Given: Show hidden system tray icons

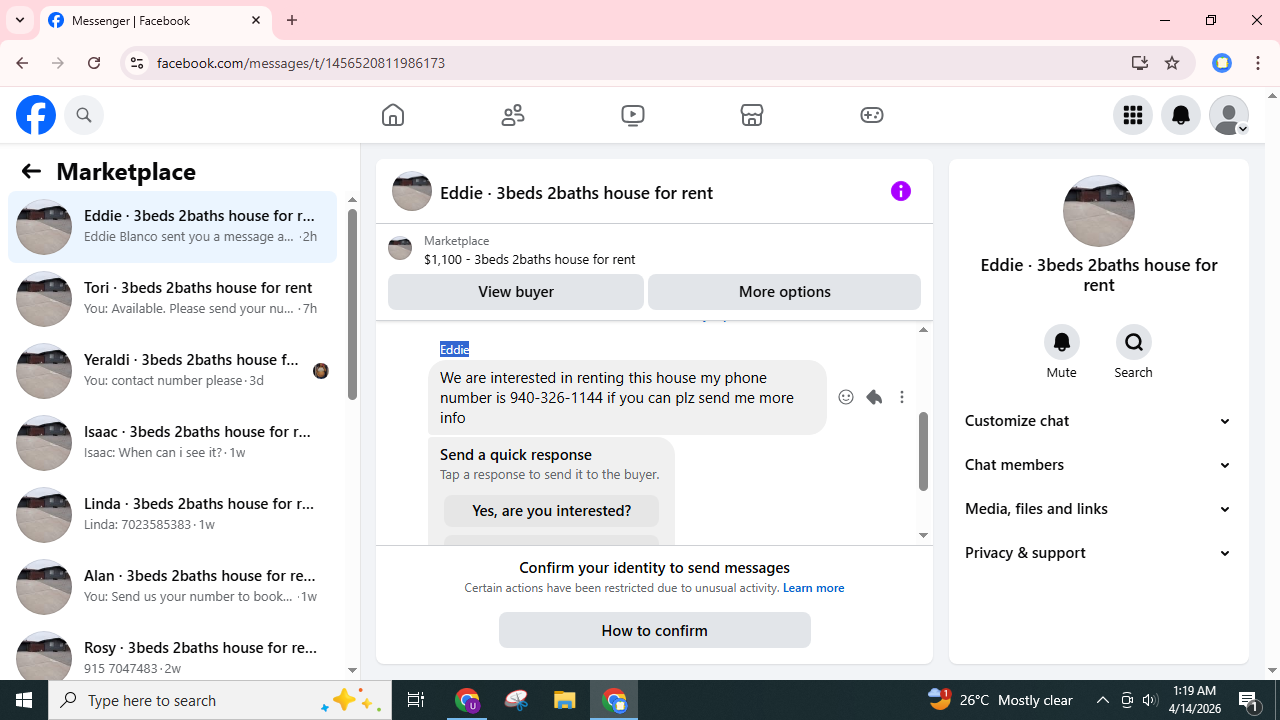Looking at the screenshot, I should 1102,700.
